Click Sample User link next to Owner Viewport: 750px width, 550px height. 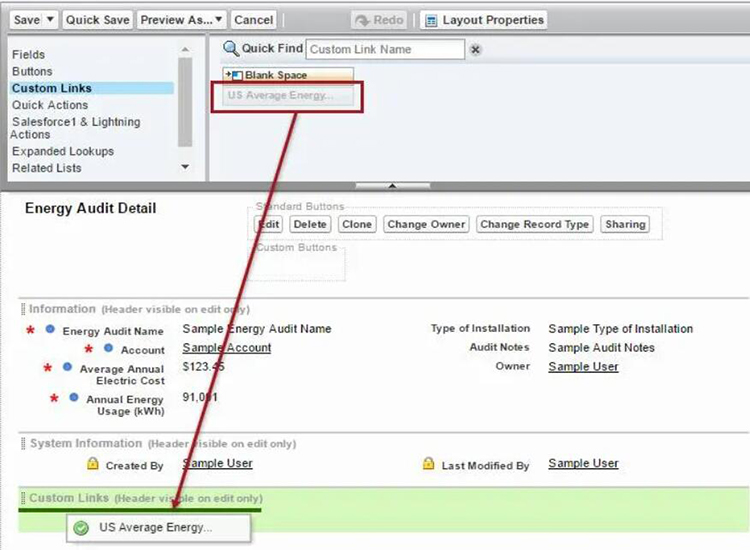pyautogui.click(x=583, y=366)
